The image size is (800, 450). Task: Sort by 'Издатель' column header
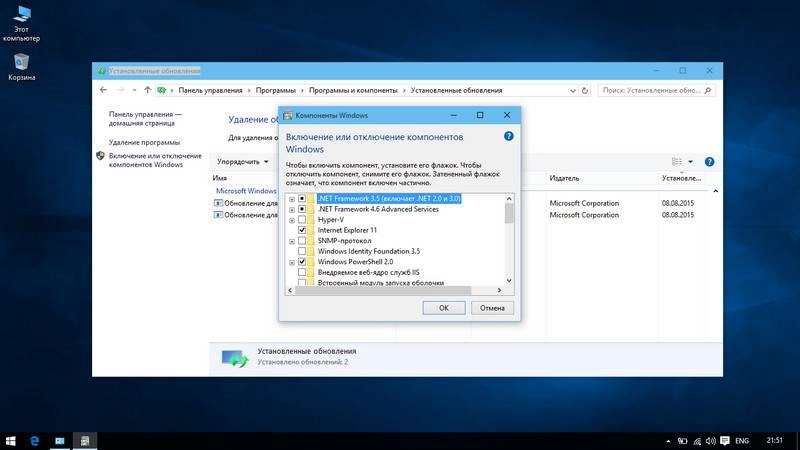[x=564, y=178]
